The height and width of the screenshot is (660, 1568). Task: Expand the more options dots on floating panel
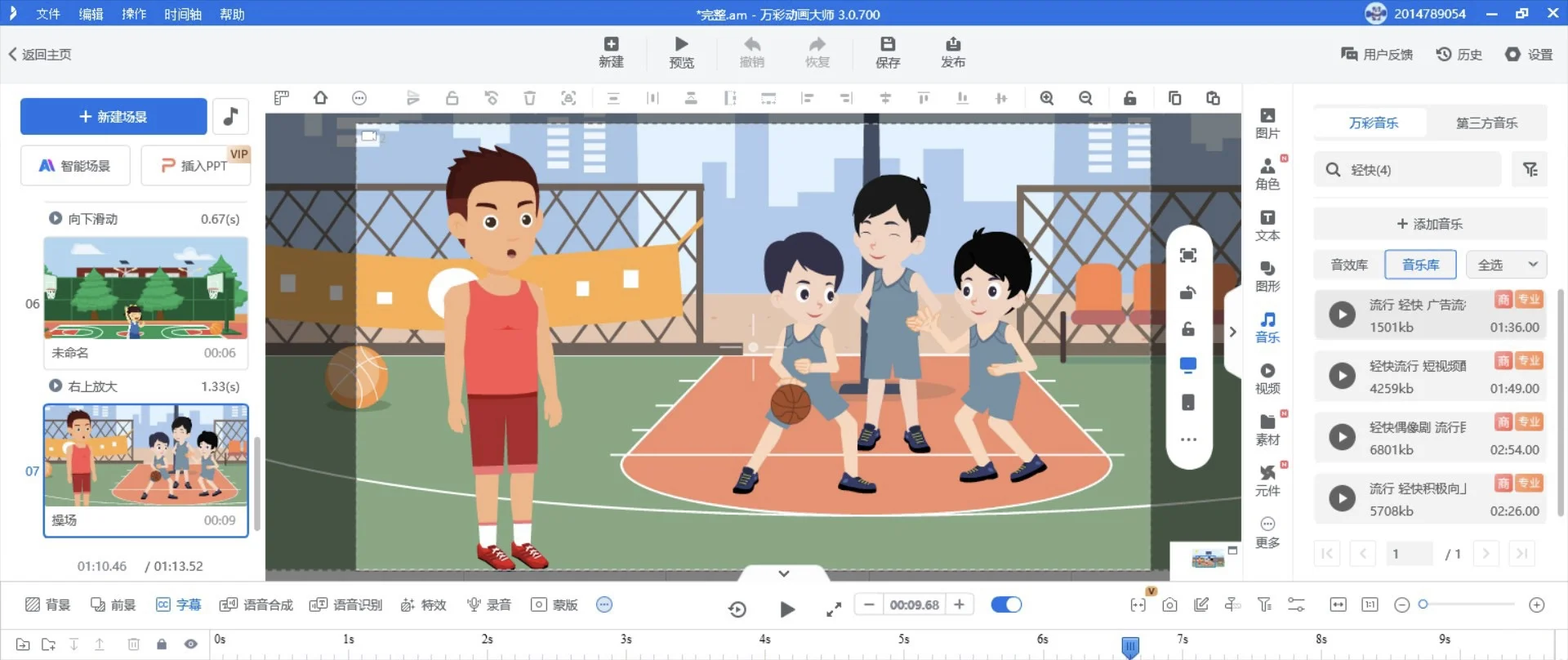[x=1188, y=439]
